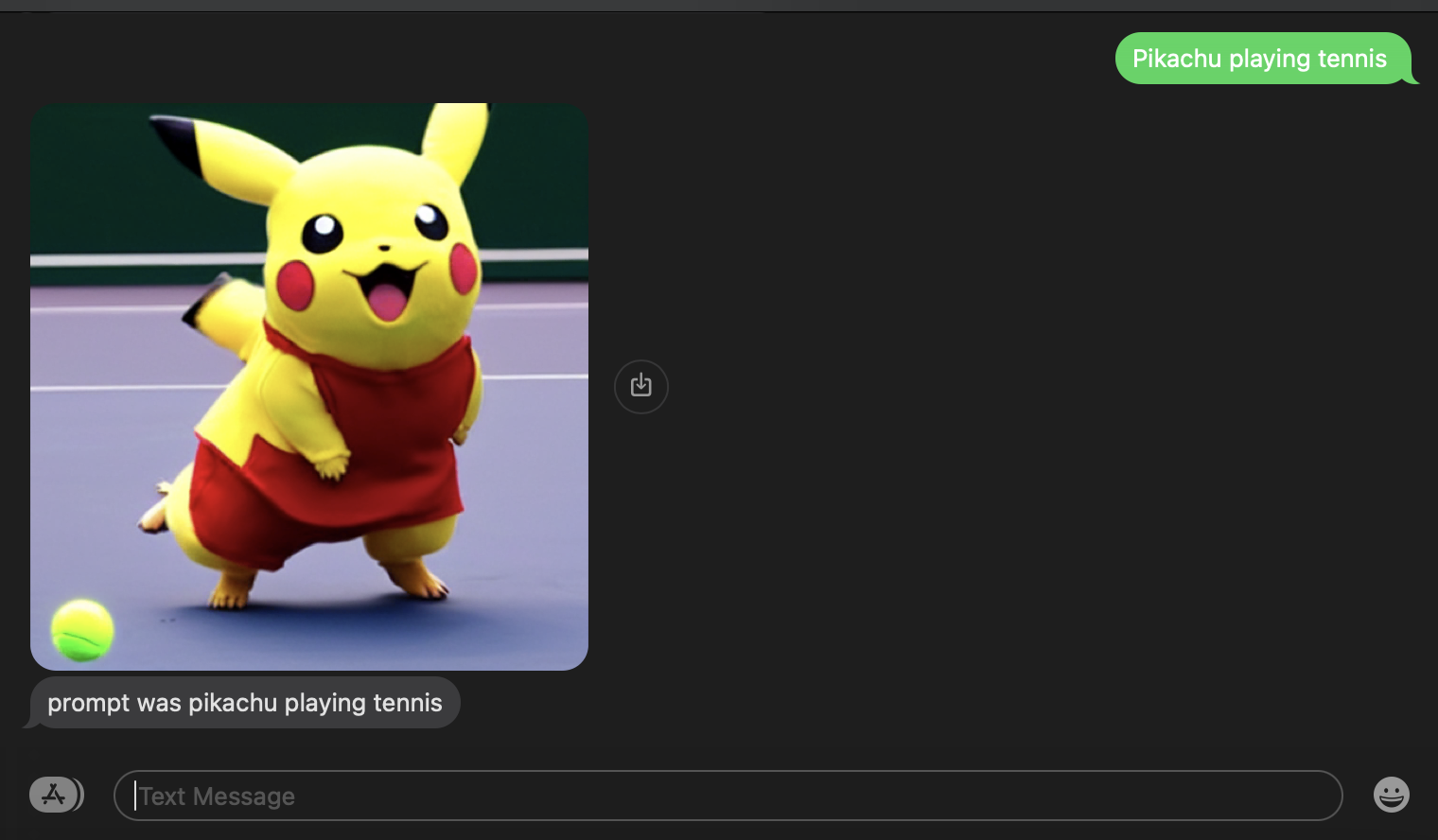Viewport: 1438px width, 840px height.
Task: Select the "prompt was pikachu playing tennis" message
Action: (243, 703)
